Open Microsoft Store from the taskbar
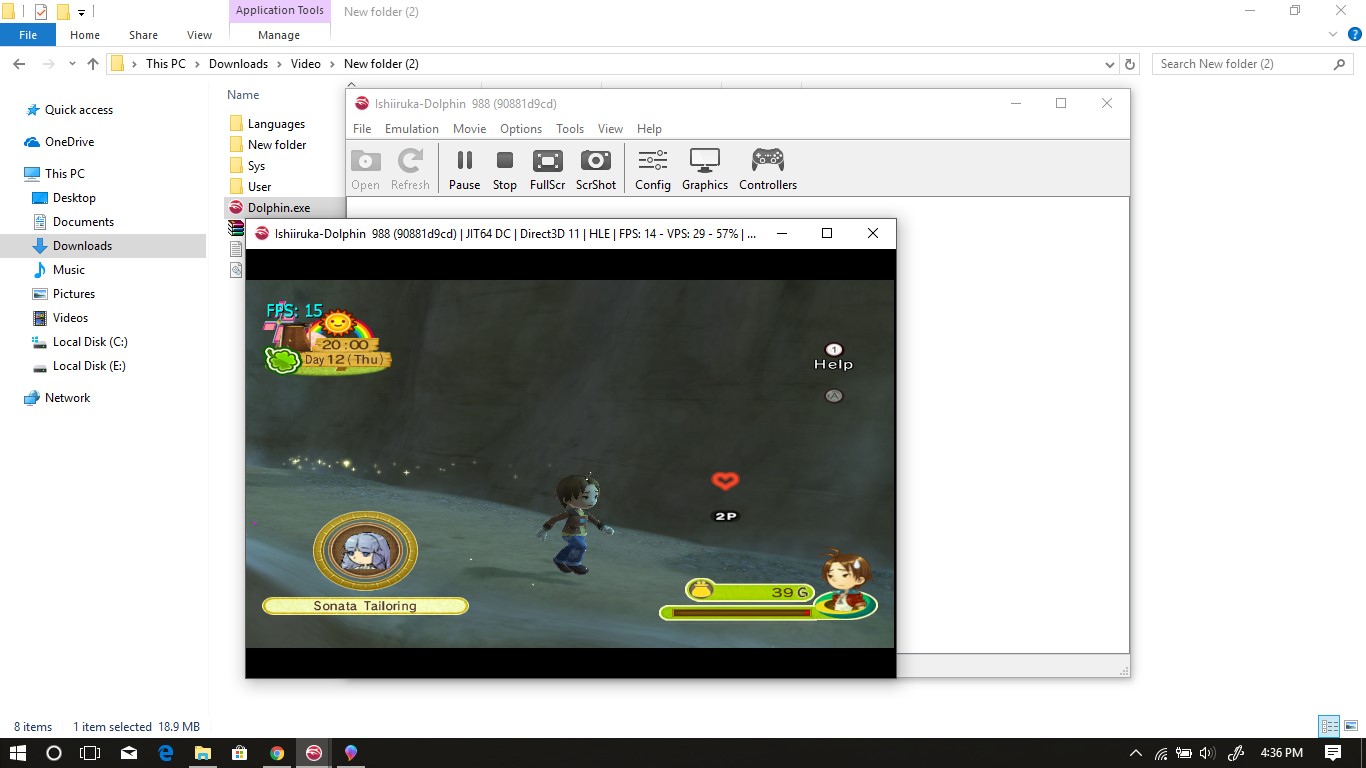 pyautogui.click(x=239, y=753)
